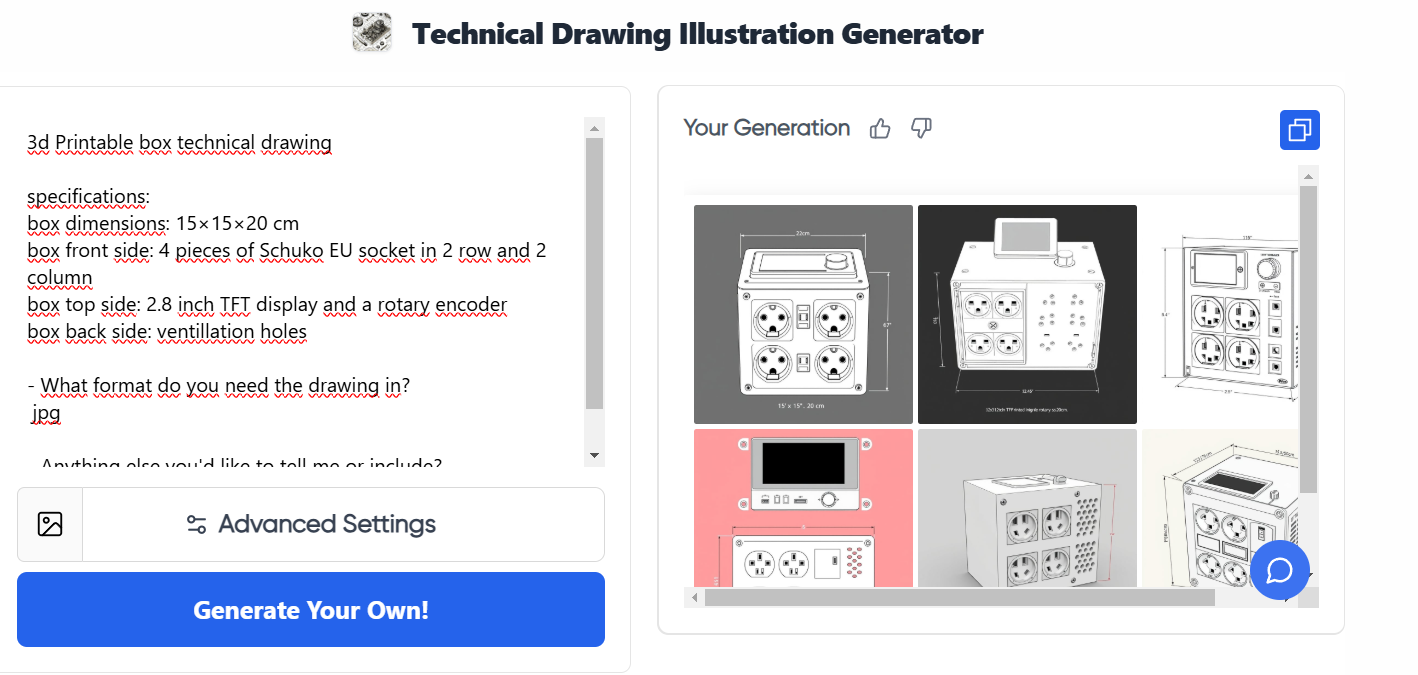Open the pink background drawing thumbnail
Screen dimensions: 1418x675
point(803,508)
